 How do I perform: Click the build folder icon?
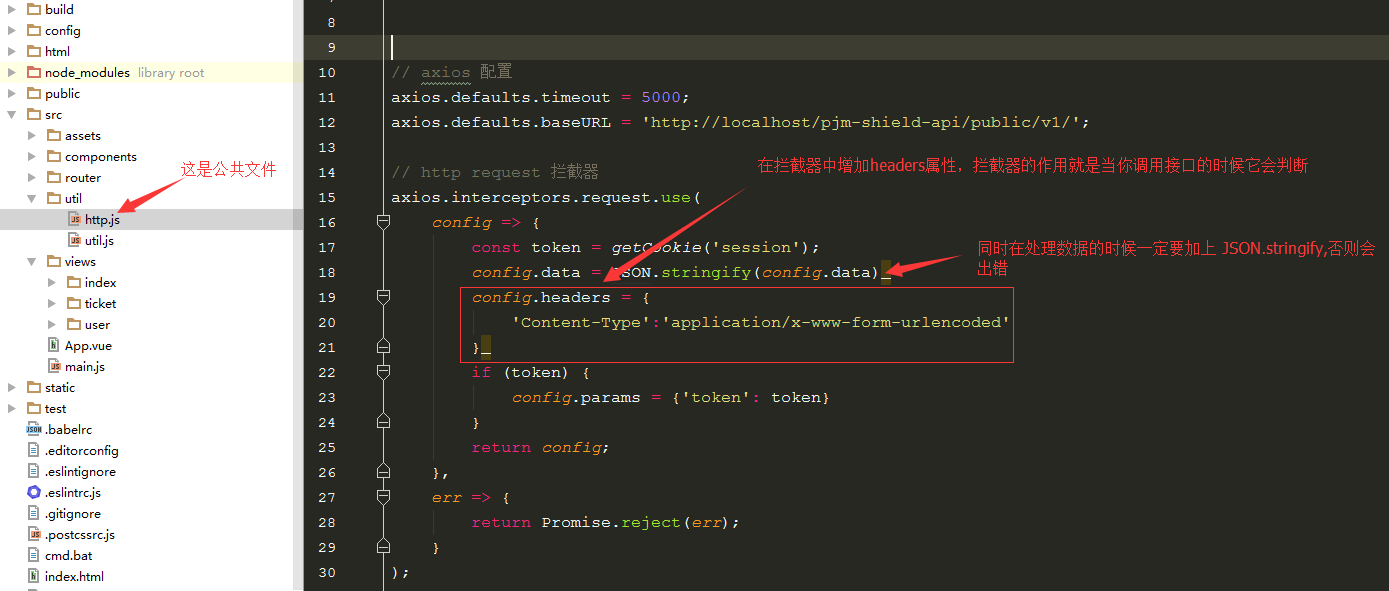33,9
